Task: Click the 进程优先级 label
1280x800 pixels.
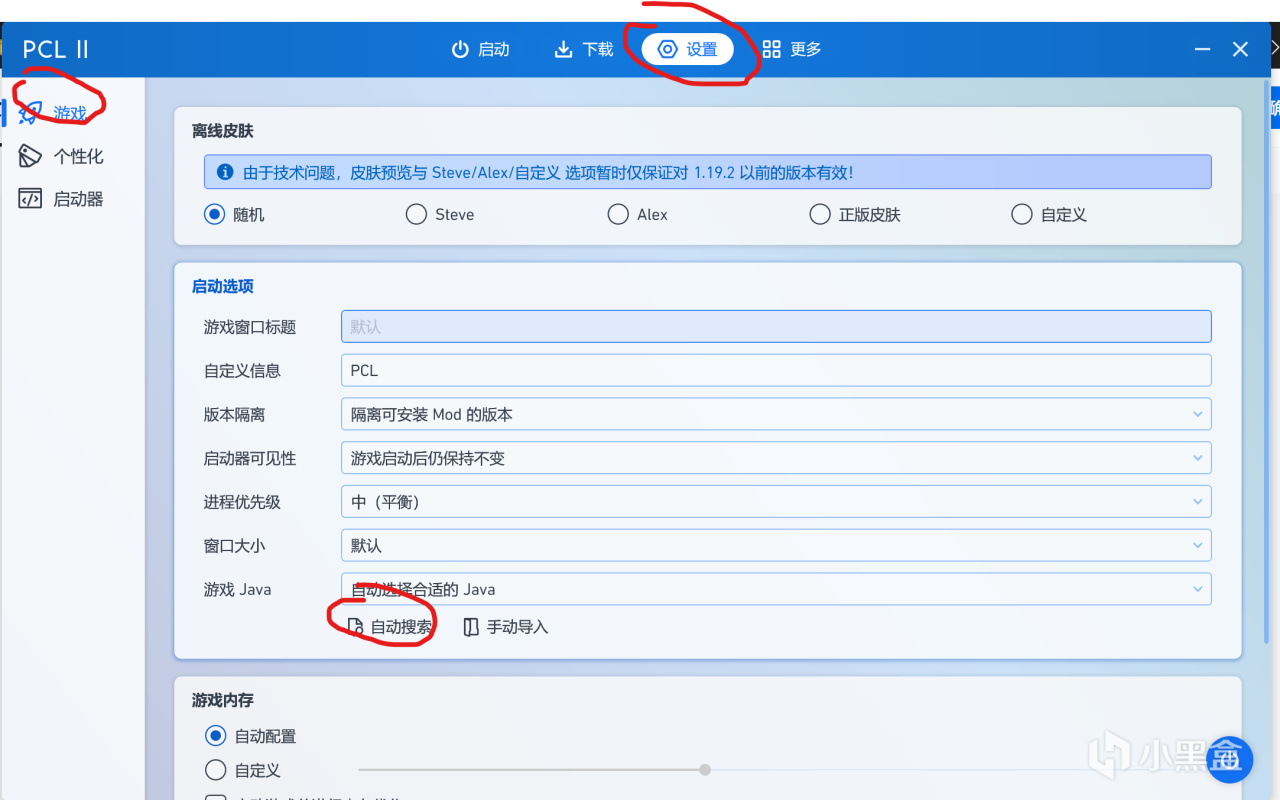Action: (242, 502)
